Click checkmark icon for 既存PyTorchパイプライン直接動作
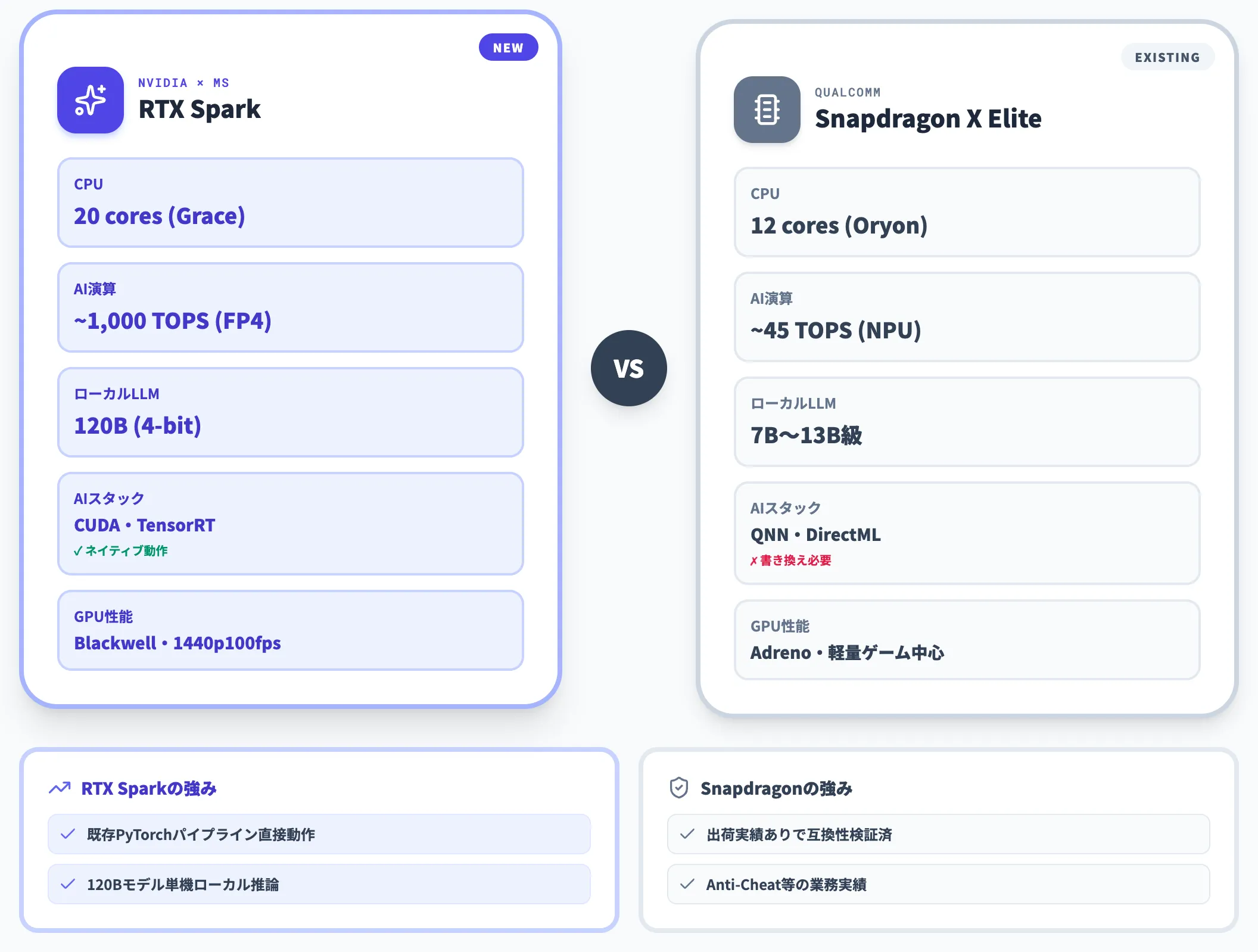 68,834
